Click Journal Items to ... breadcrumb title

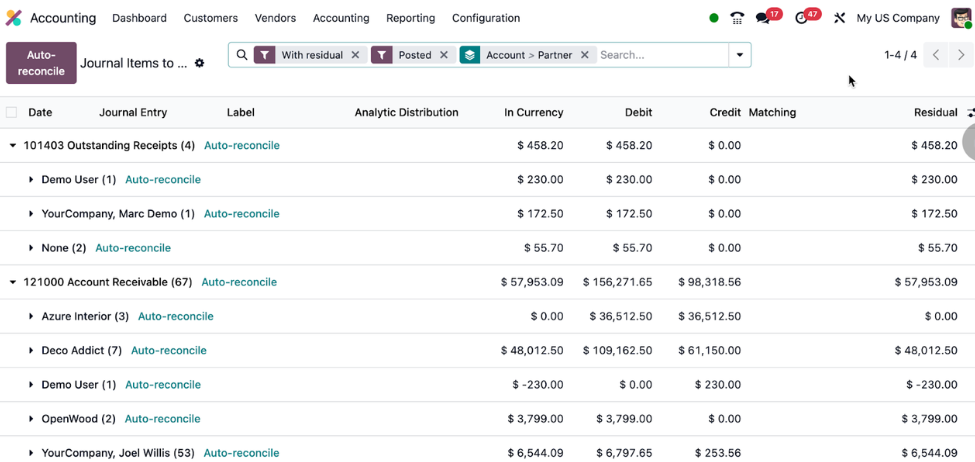coord(134,63)
